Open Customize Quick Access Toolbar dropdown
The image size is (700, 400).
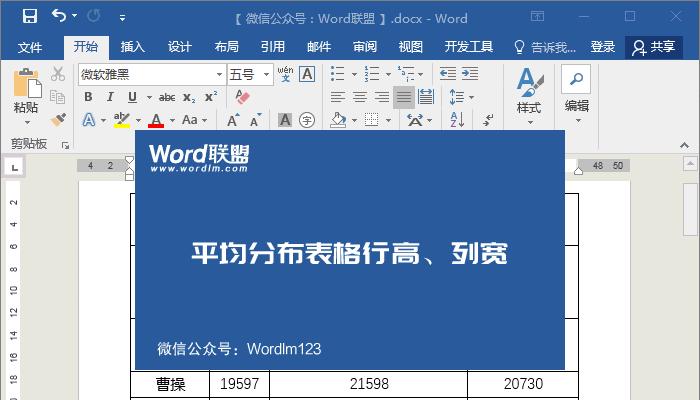pyautogui.click(x=122, y=18)
